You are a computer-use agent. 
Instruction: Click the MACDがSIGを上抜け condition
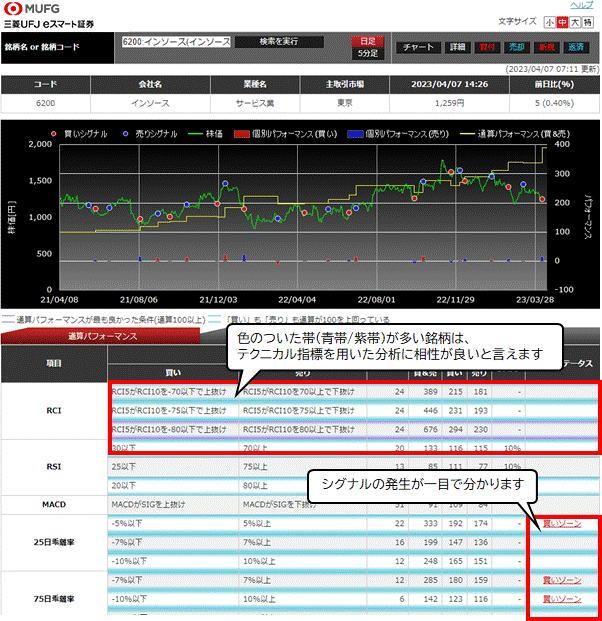(149, 505)
